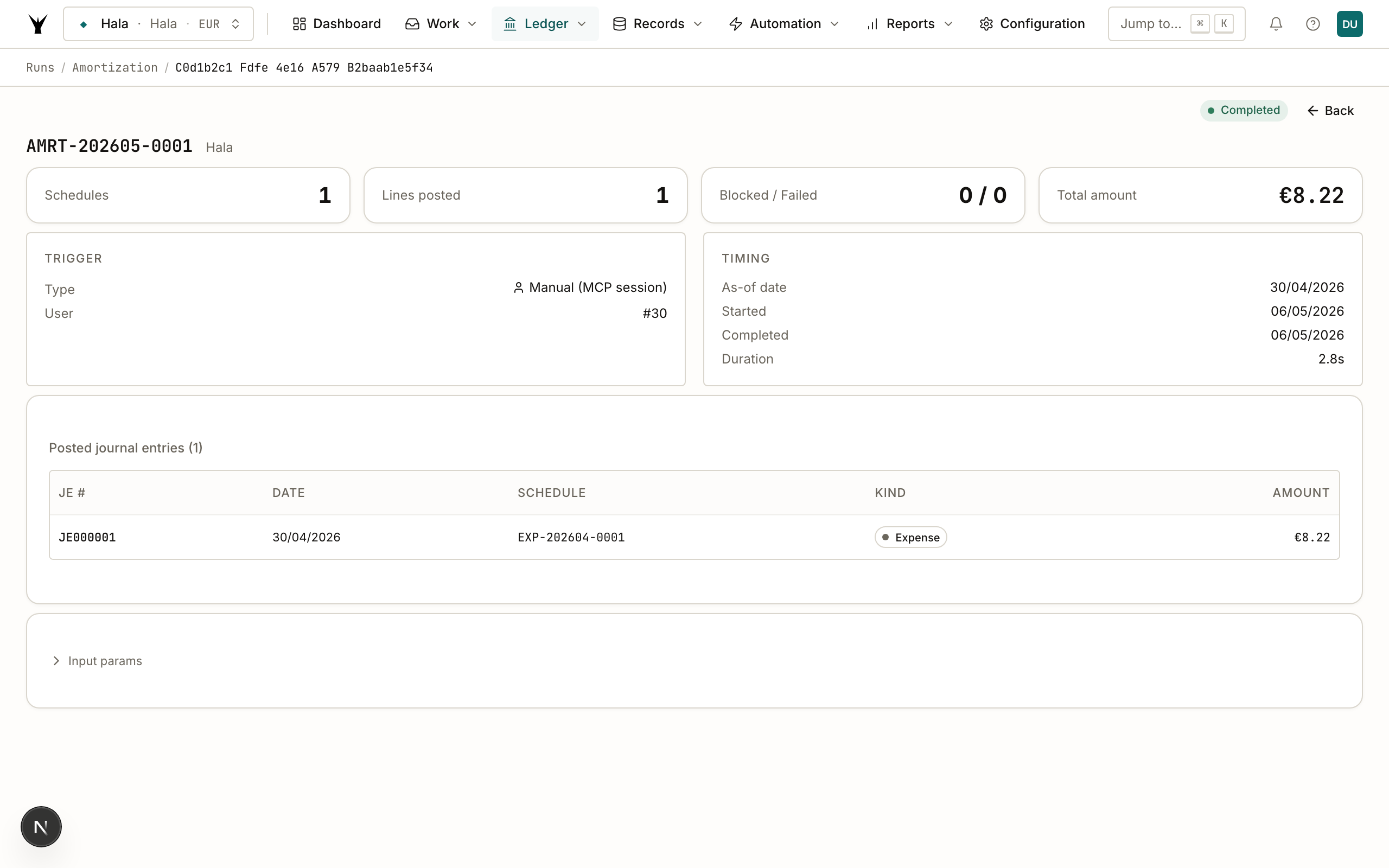Click the AMOUNT column header

coord(1301,493)
